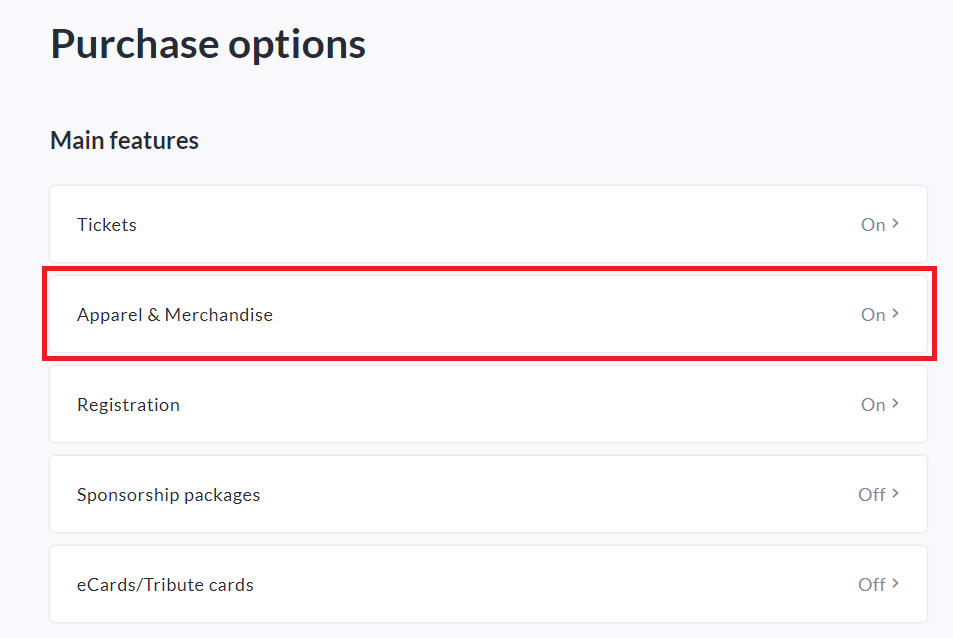Click the On status for Apparel & Merchandise

pyautogui.click(x=873, y=315)
